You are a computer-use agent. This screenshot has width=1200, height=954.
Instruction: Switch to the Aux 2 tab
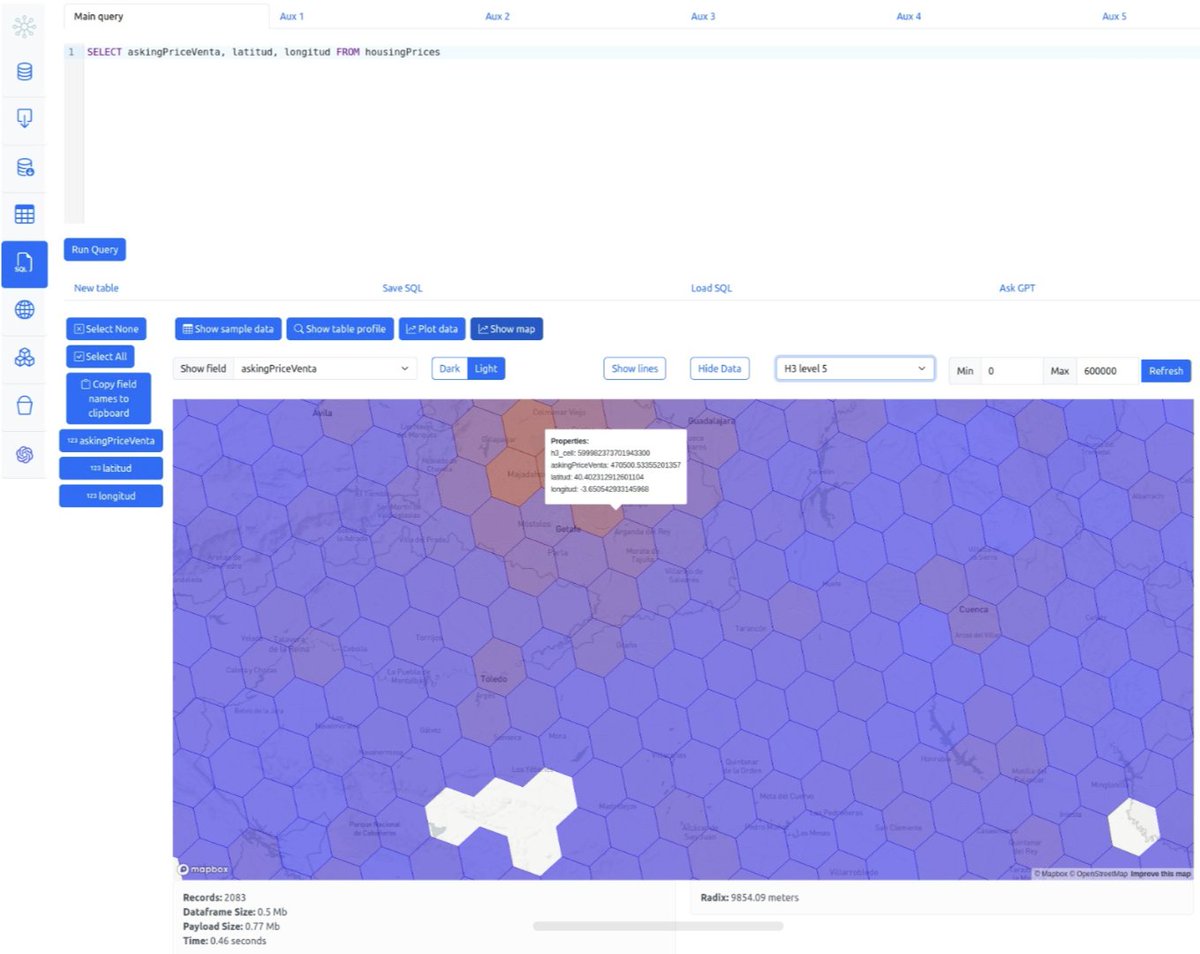pos(497,16)
